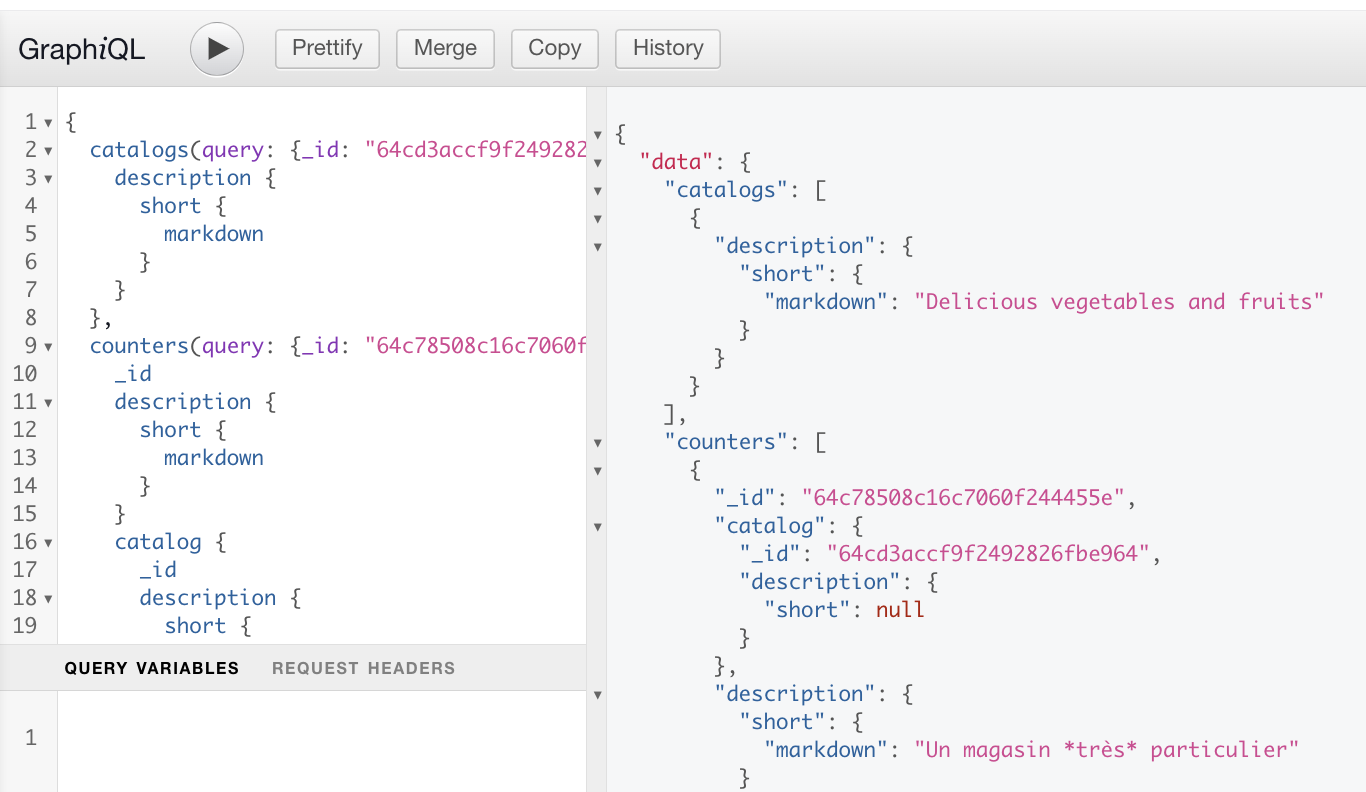Image resolution: width=1366 pixels, height=792 pixels.
Task: Click into the query variables editor
Action: (x=320, y=738)
